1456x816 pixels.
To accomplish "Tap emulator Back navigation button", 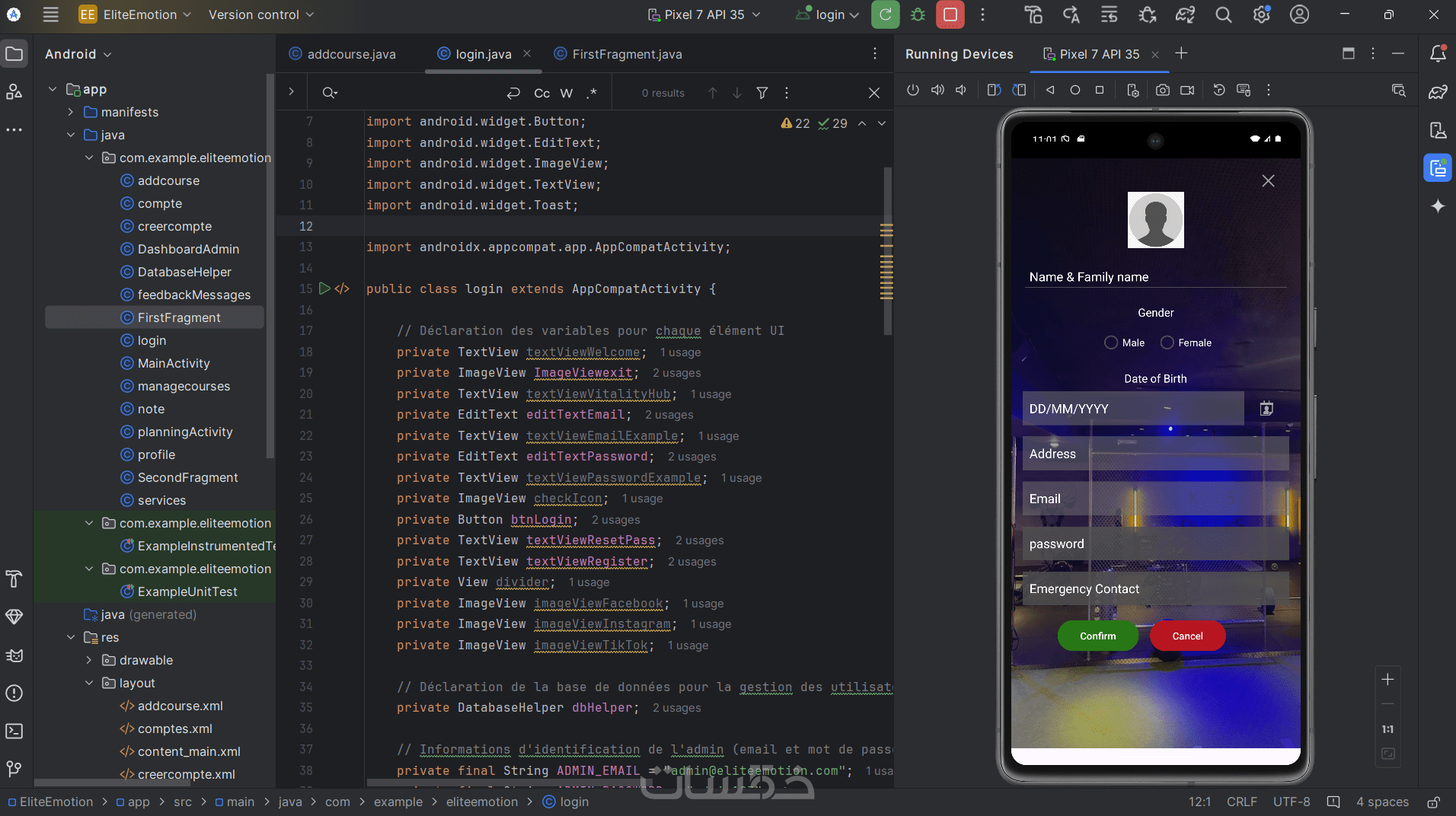I will (x=1050, y=90).
